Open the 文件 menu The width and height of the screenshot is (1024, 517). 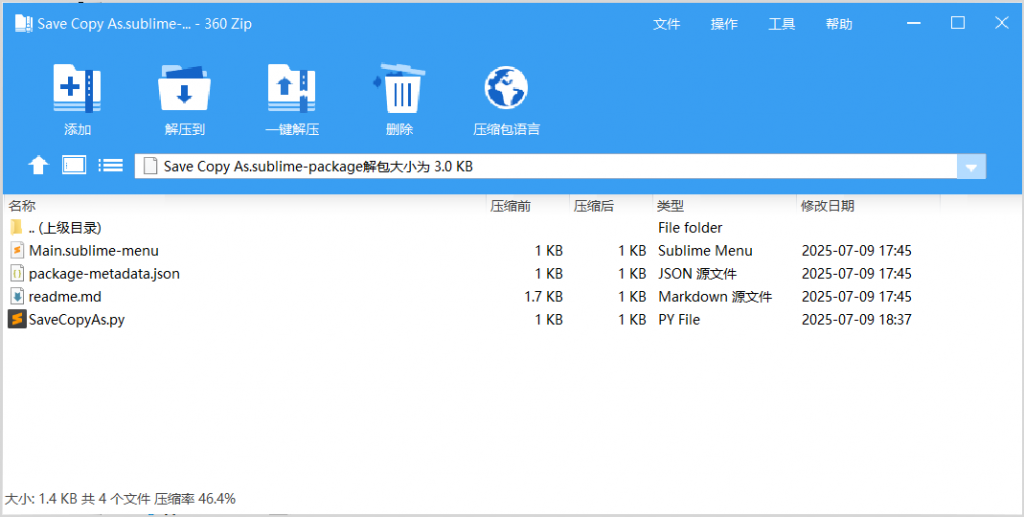[667, 25]
